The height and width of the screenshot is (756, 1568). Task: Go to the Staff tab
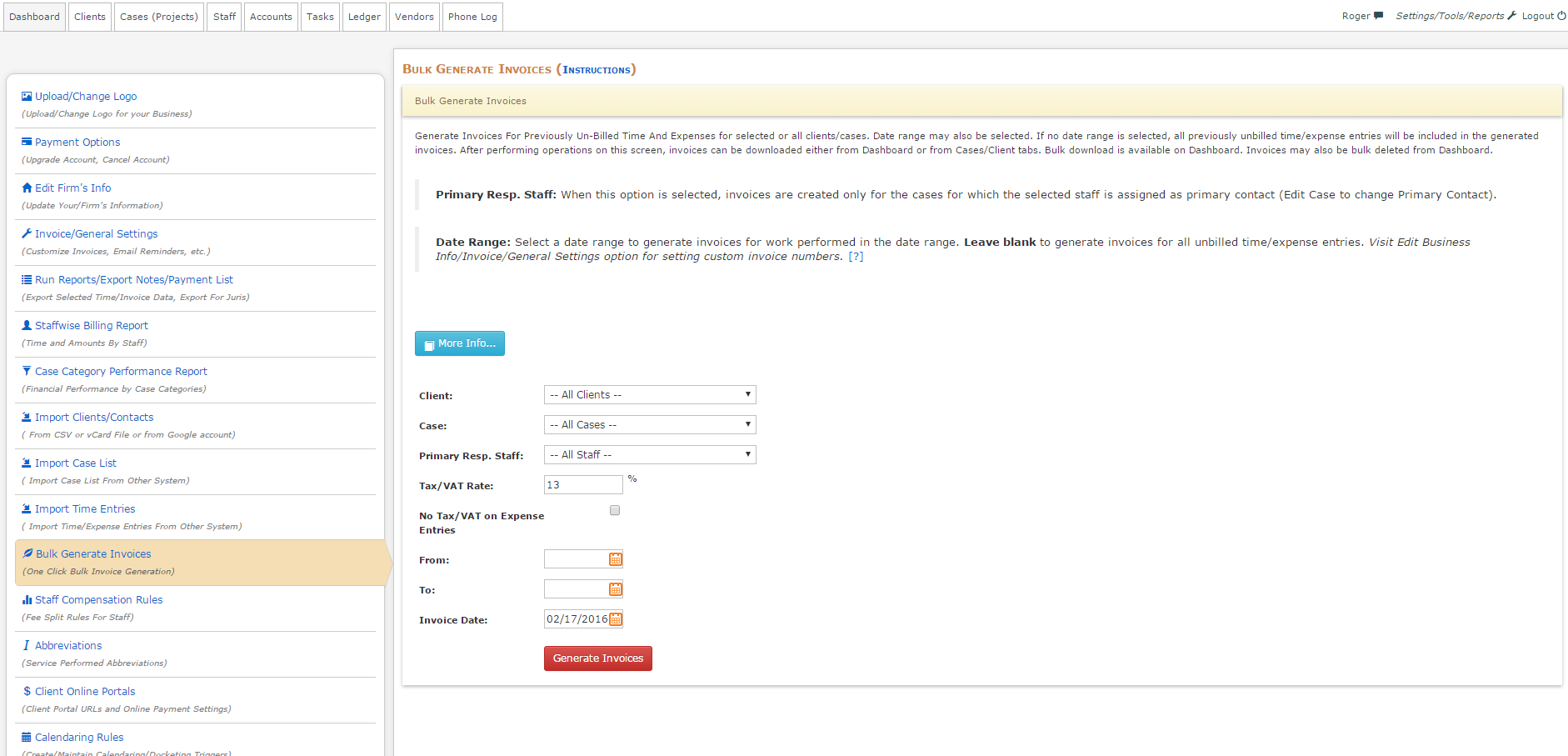click(224, 17)
